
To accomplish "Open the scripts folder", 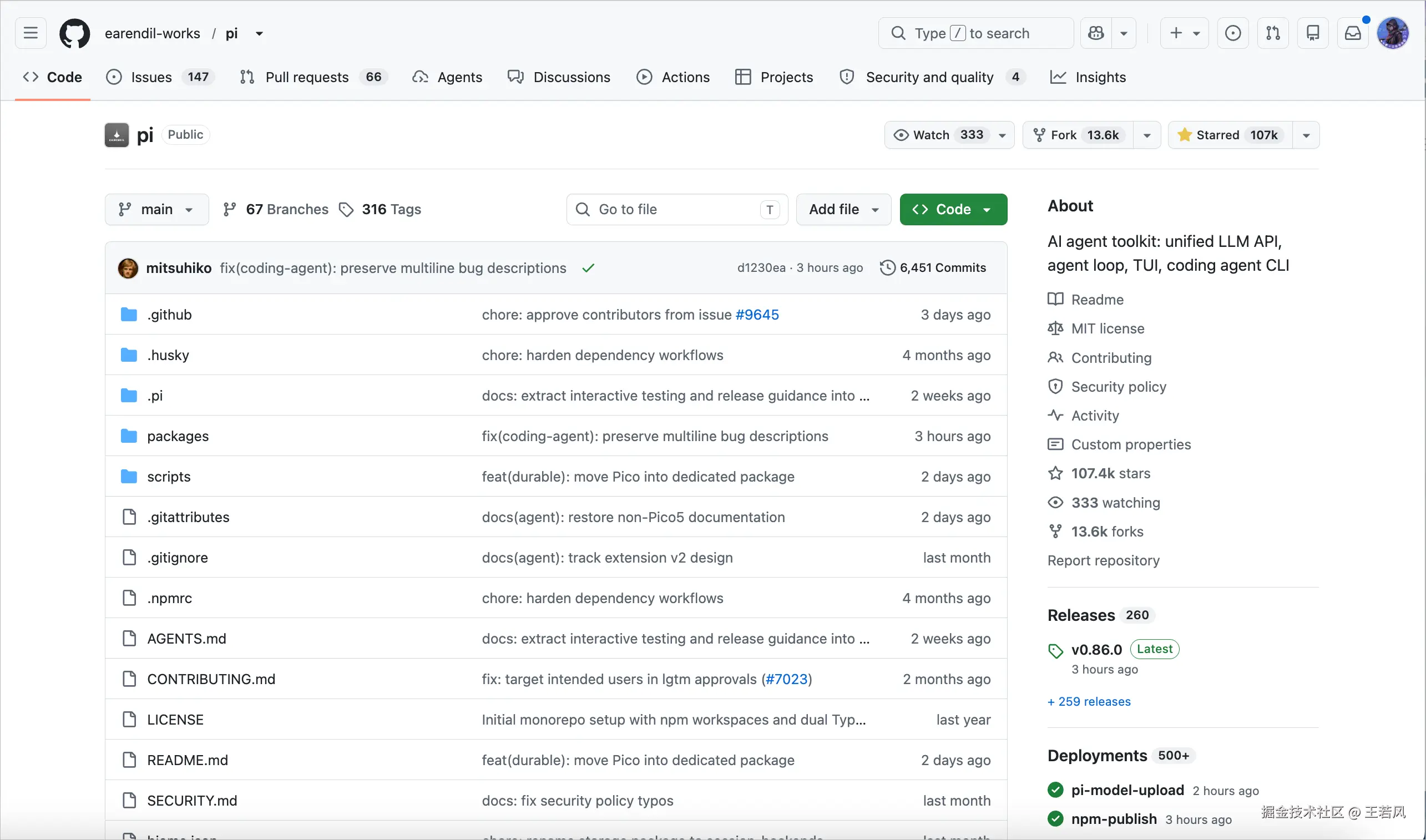I will [x=169, y=477].
